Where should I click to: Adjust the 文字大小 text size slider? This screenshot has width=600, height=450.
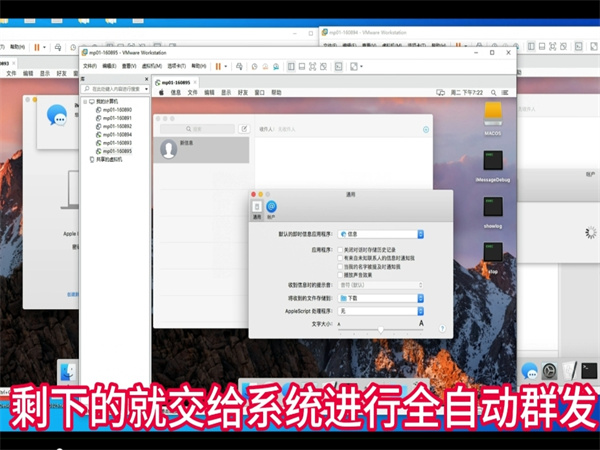(x=380, y=327)
